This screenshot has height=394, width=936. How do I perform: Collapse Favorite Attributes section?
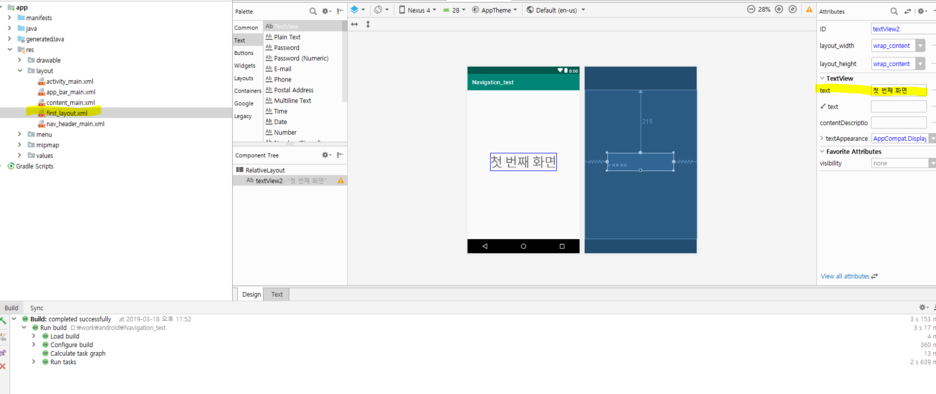point(823,152)
